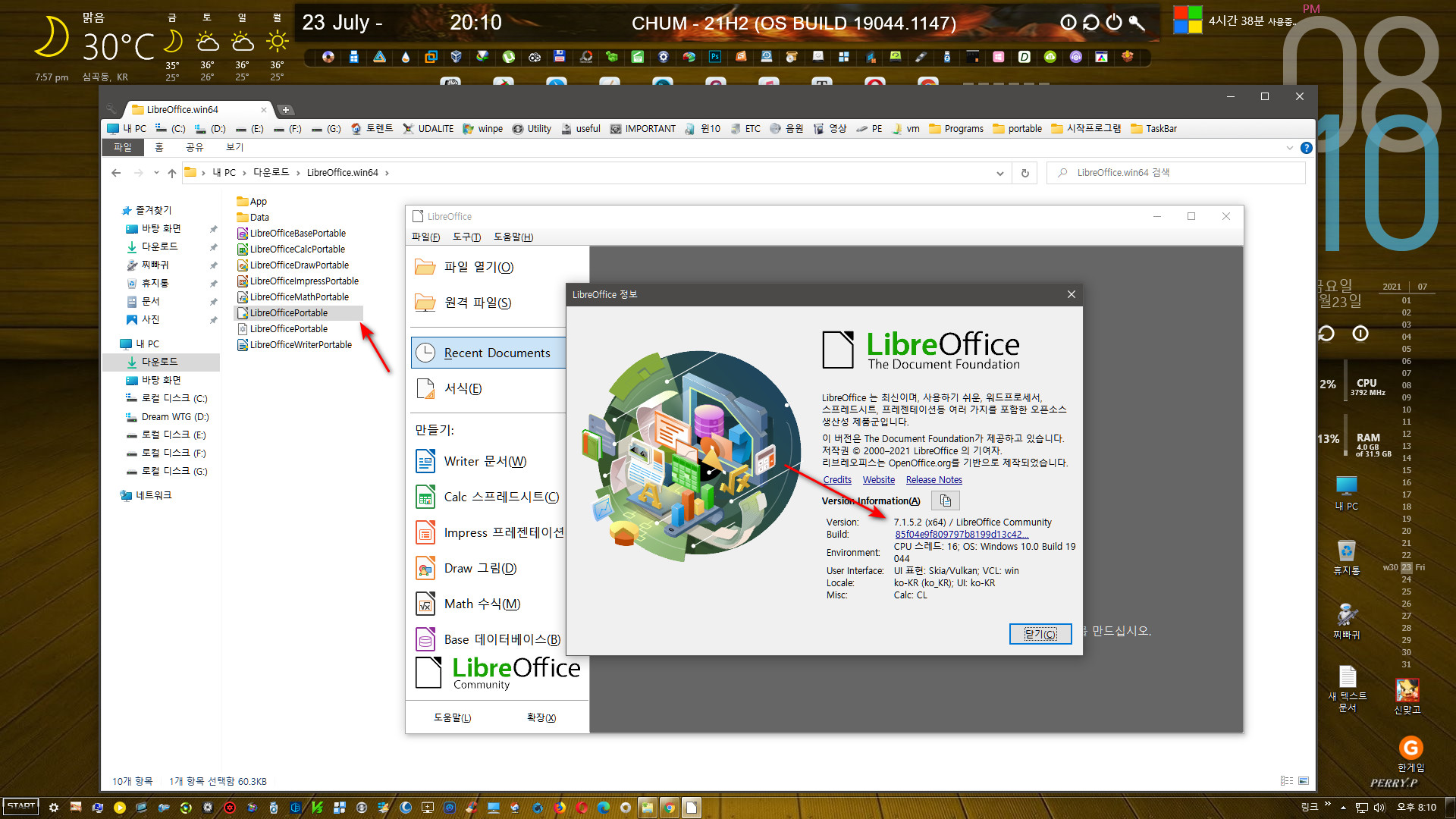Switch to large icons view in Explorer status bar
The width and height of the screenshot is (1456, 819).
[x=1304, y=780]
